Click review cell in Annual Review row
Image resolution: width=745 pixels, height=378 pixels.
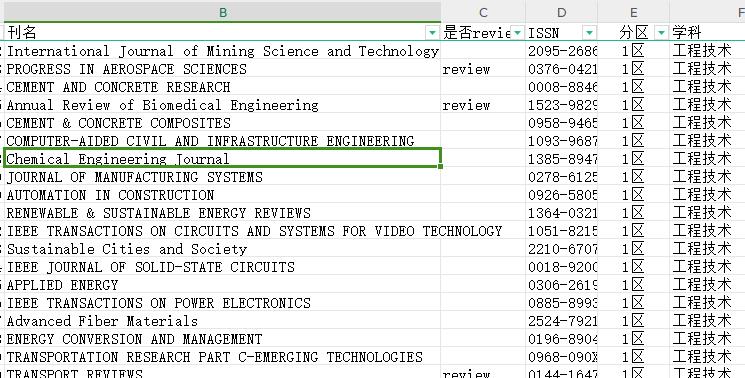point(483,105)
